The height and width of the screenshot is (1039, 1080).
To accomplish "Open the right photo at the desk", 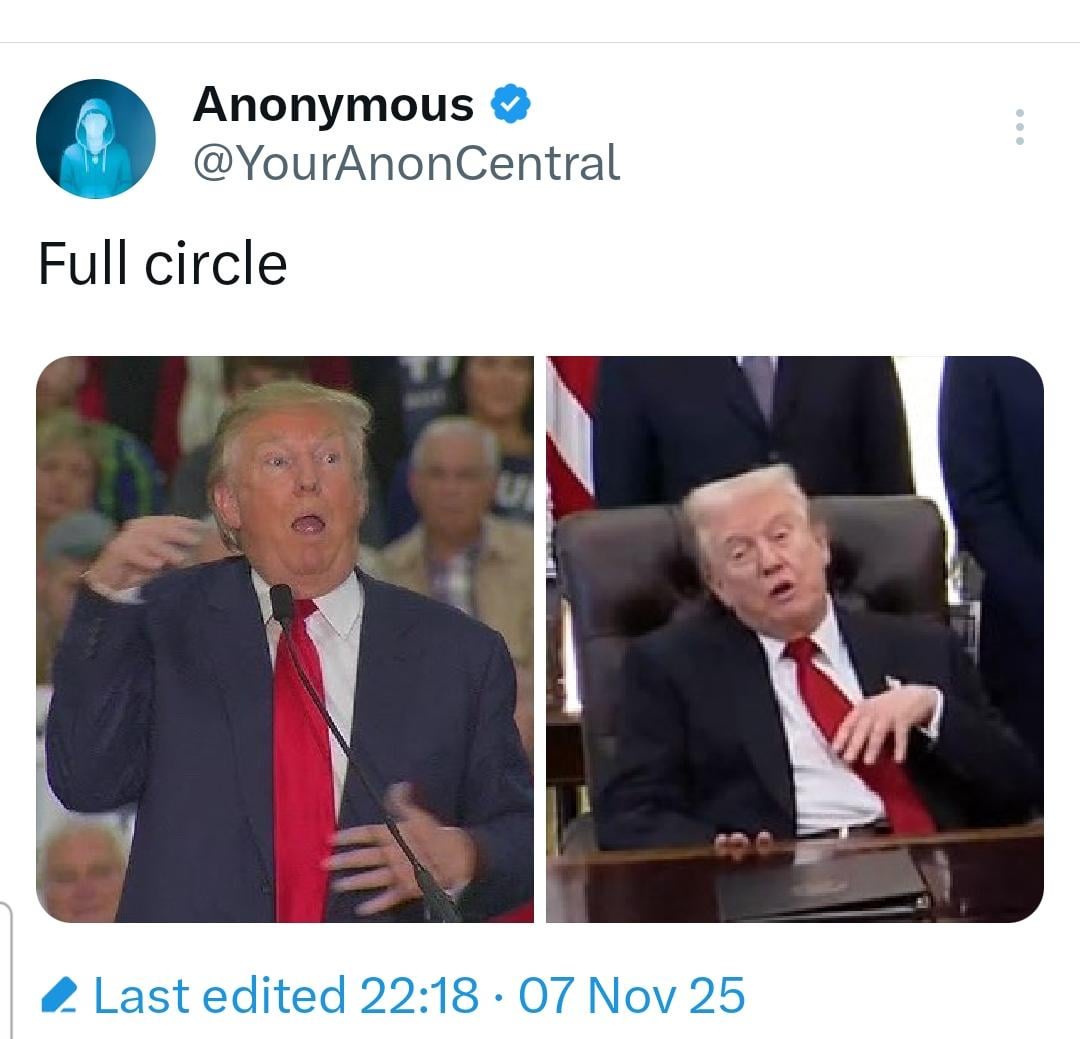I will pos(795,639).
